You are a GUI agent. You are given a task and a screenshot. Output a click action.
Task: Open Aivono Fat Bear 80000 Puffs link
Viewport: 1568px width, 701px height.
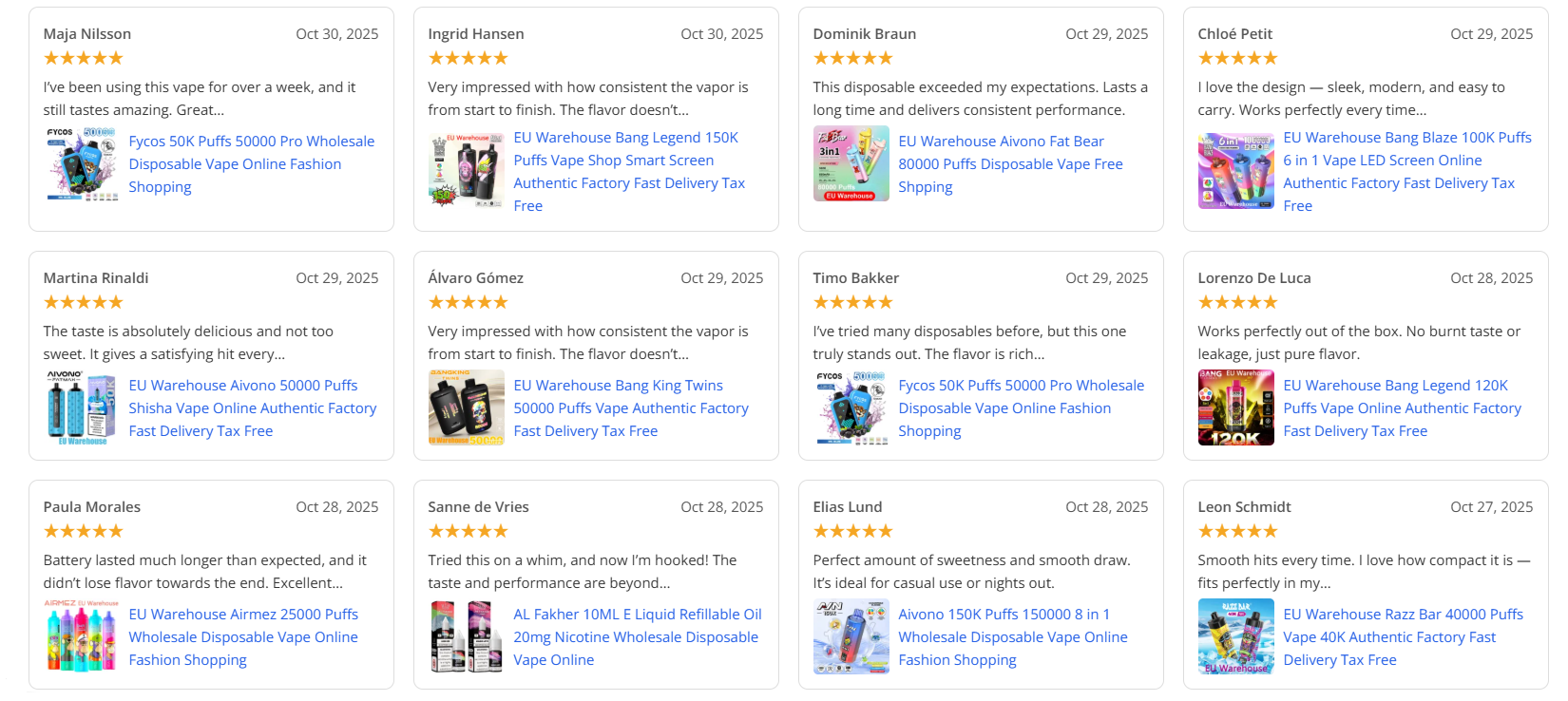point(1009,163)
